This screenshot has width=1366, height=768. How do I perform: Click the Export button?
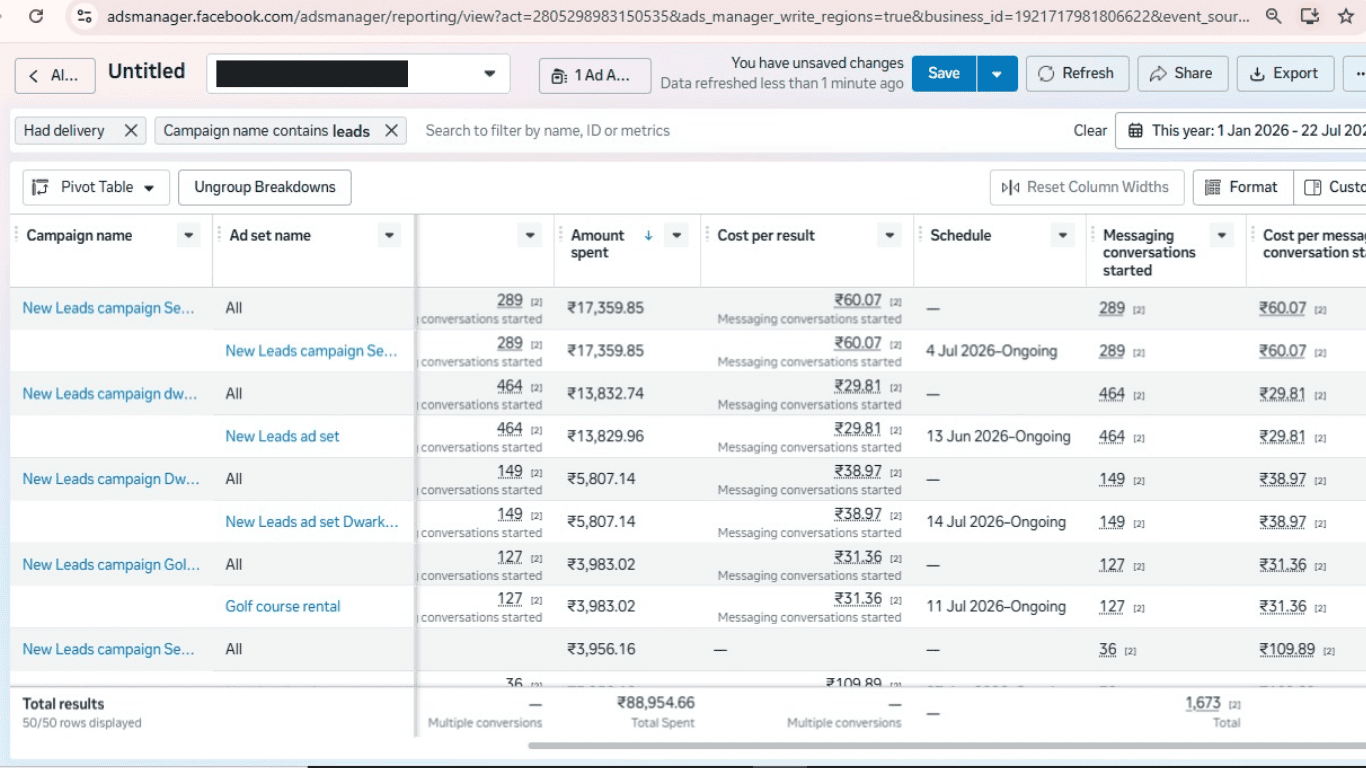(1284, 73)
